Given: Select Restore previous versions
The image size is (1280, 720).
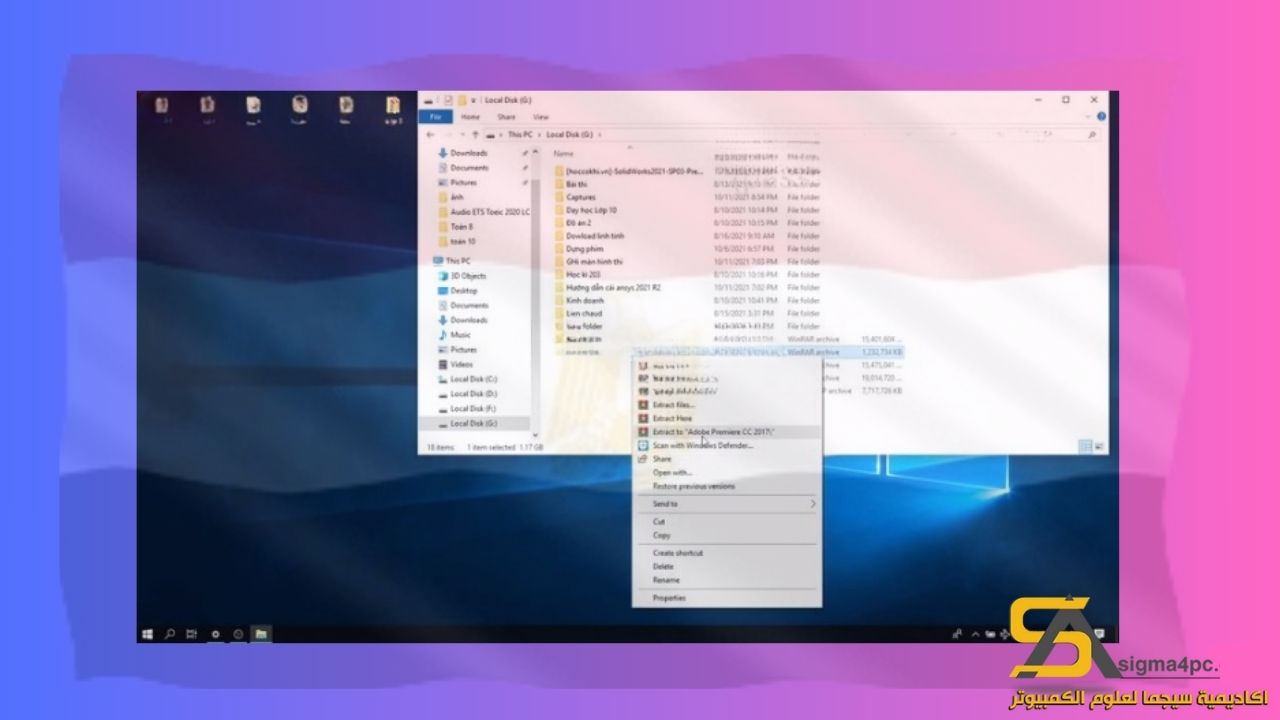Looking at the screenshot, I should click(x=727, y=486).
